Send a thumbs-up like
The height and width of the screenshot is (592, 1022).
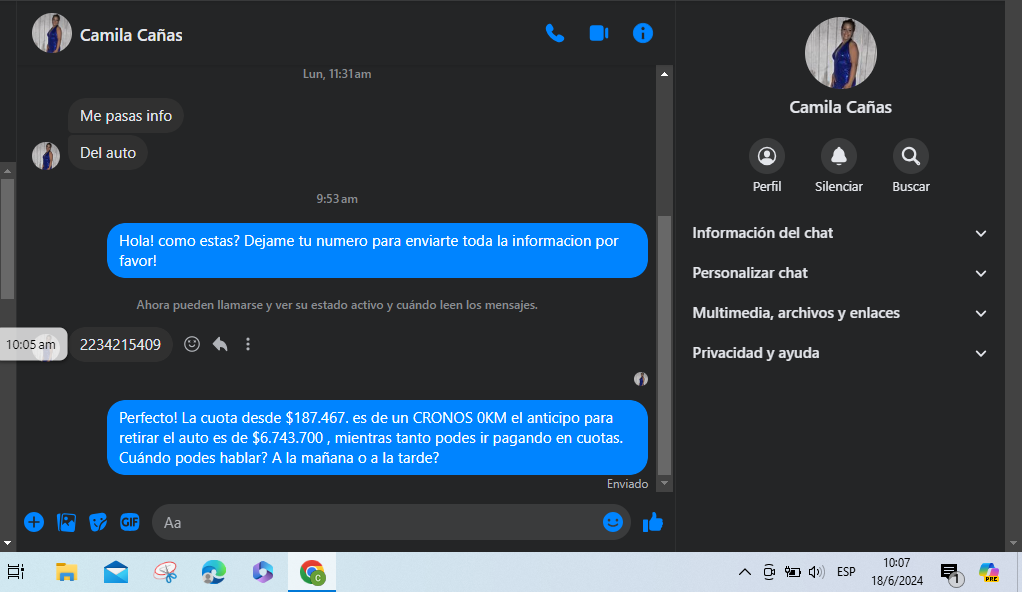click(652, 522)
